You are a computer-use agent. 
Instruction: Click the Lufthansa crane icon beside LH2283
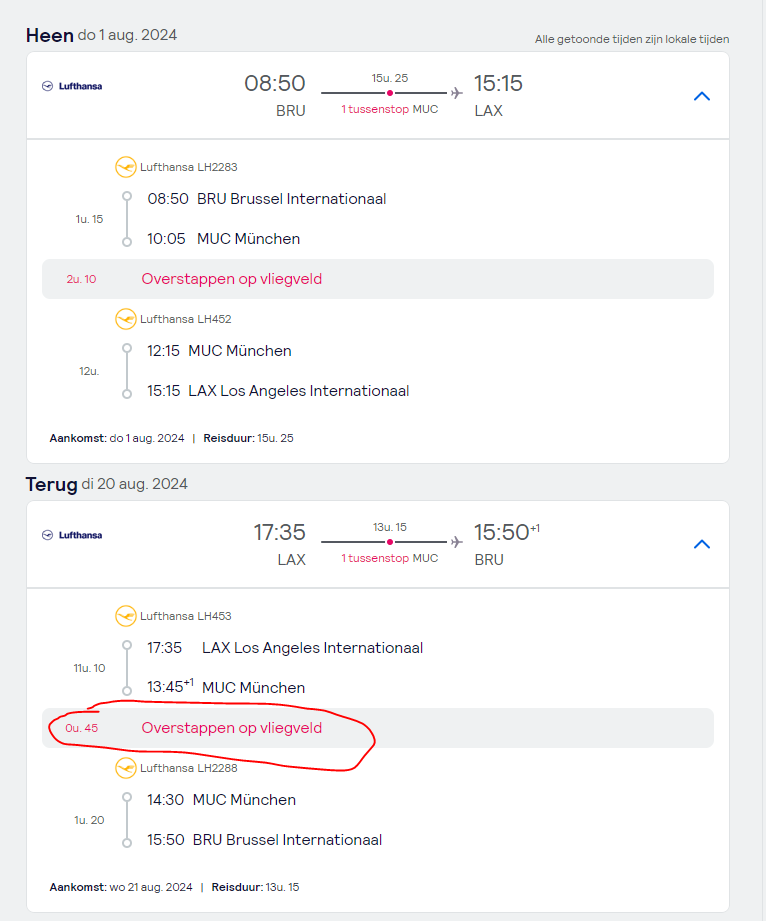click(126, 167)
